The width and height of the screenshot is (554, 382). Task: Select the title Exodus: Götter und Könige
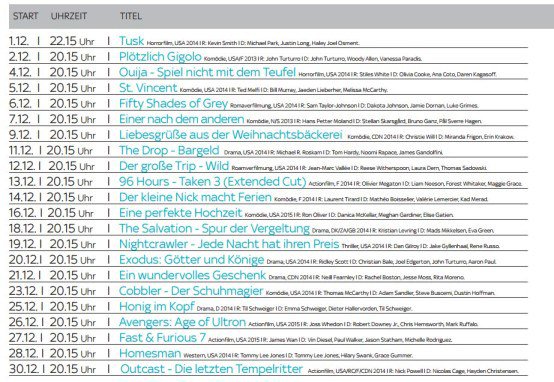pyautogui.click(x=191, y=260)
